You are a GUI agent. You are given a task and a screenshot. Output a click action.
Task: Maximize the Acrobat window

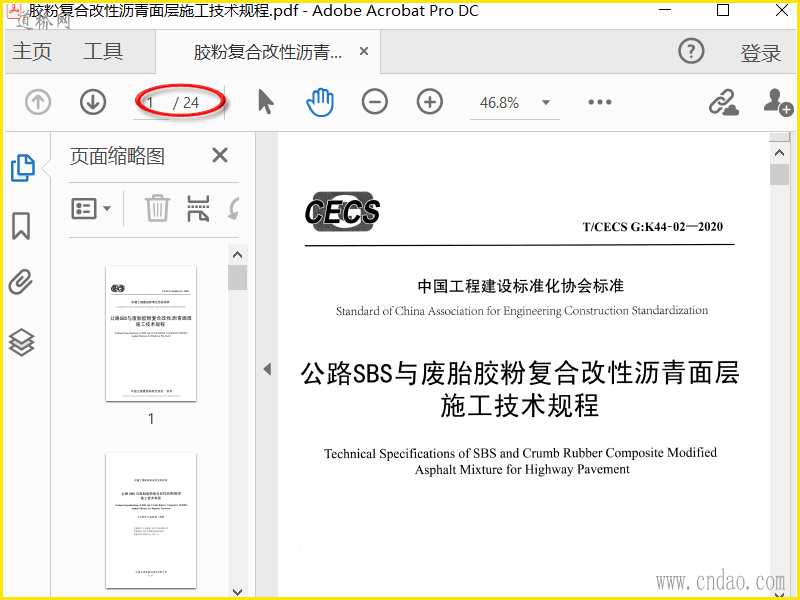coord(723,10)
